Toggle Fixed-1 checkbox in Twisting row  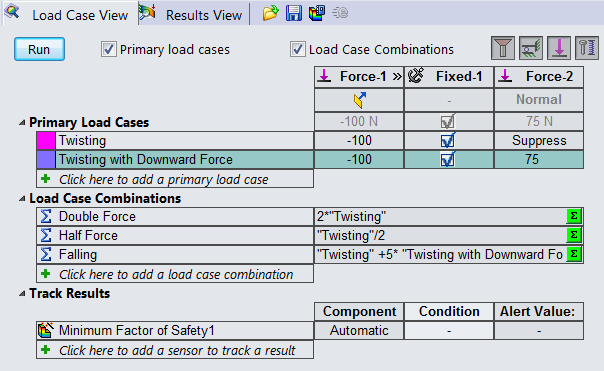pos(448,141)
